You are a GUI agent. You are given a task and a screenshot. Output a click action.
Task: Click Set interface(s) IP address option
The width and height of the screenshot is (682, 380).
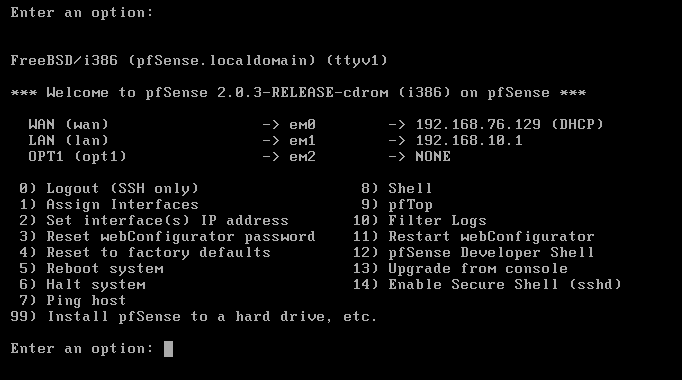154,221
